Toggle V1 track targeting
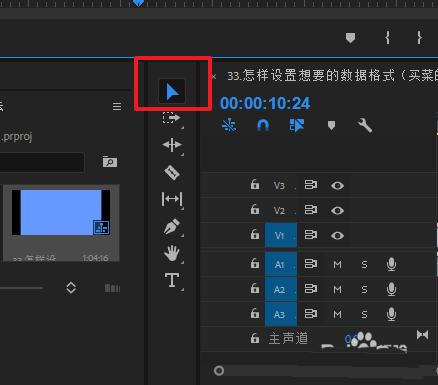The image size is (438, 385). (x=281, y=235)
